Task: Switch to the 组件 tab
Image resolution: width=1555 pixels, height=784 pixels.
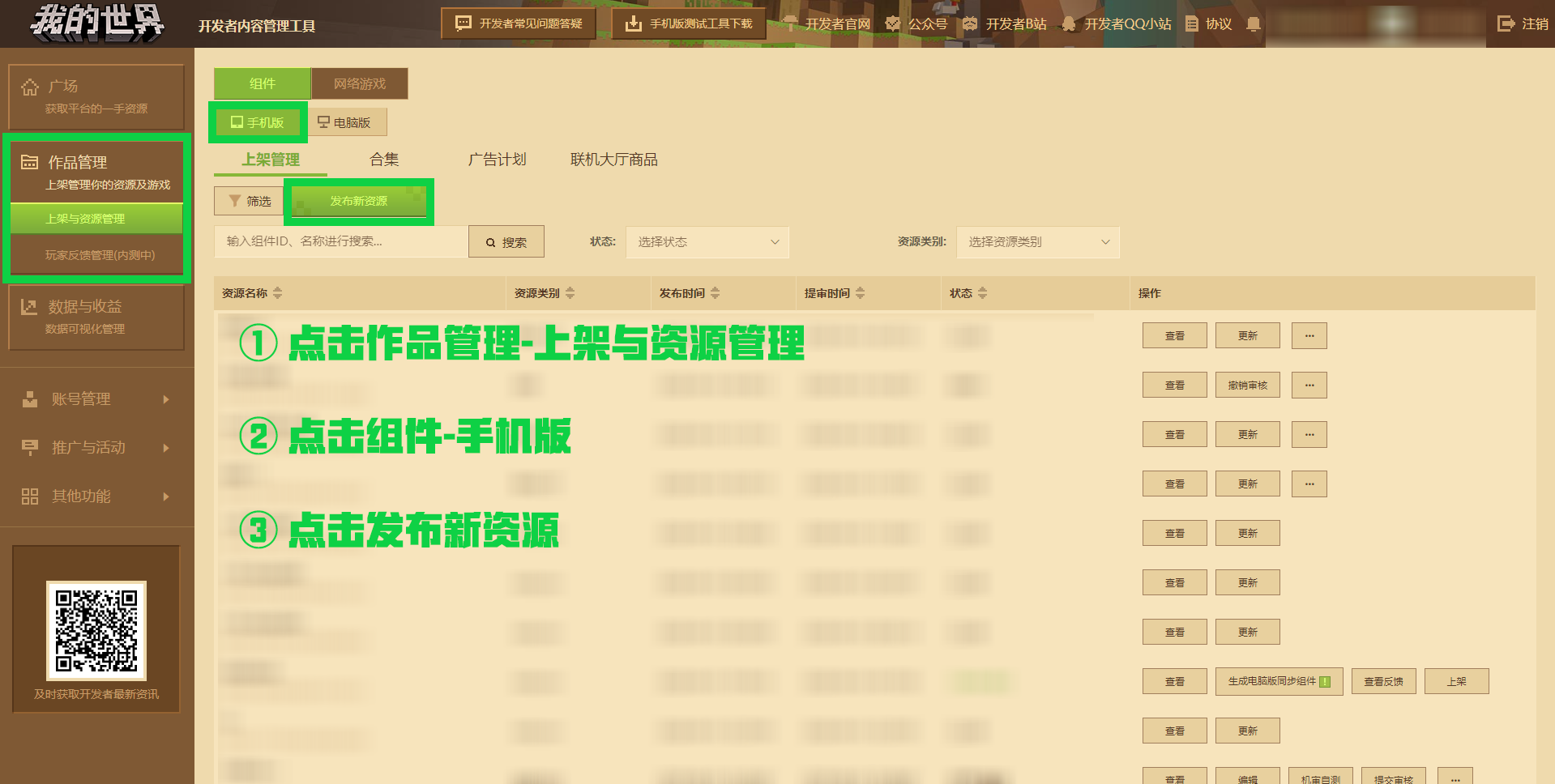Action: tap(263, 83)
